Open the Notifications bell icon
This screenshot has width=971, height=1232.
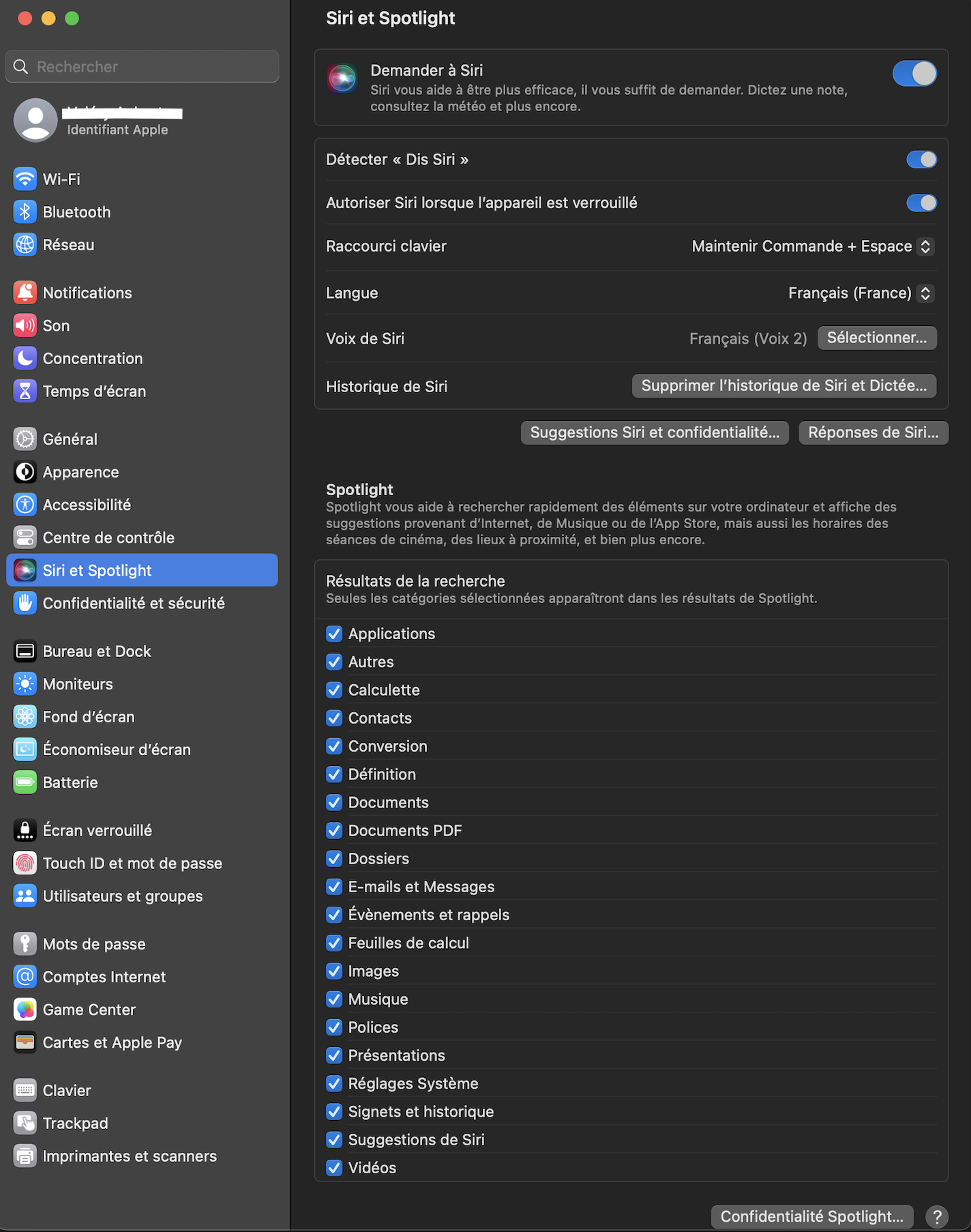coord(25,293)
